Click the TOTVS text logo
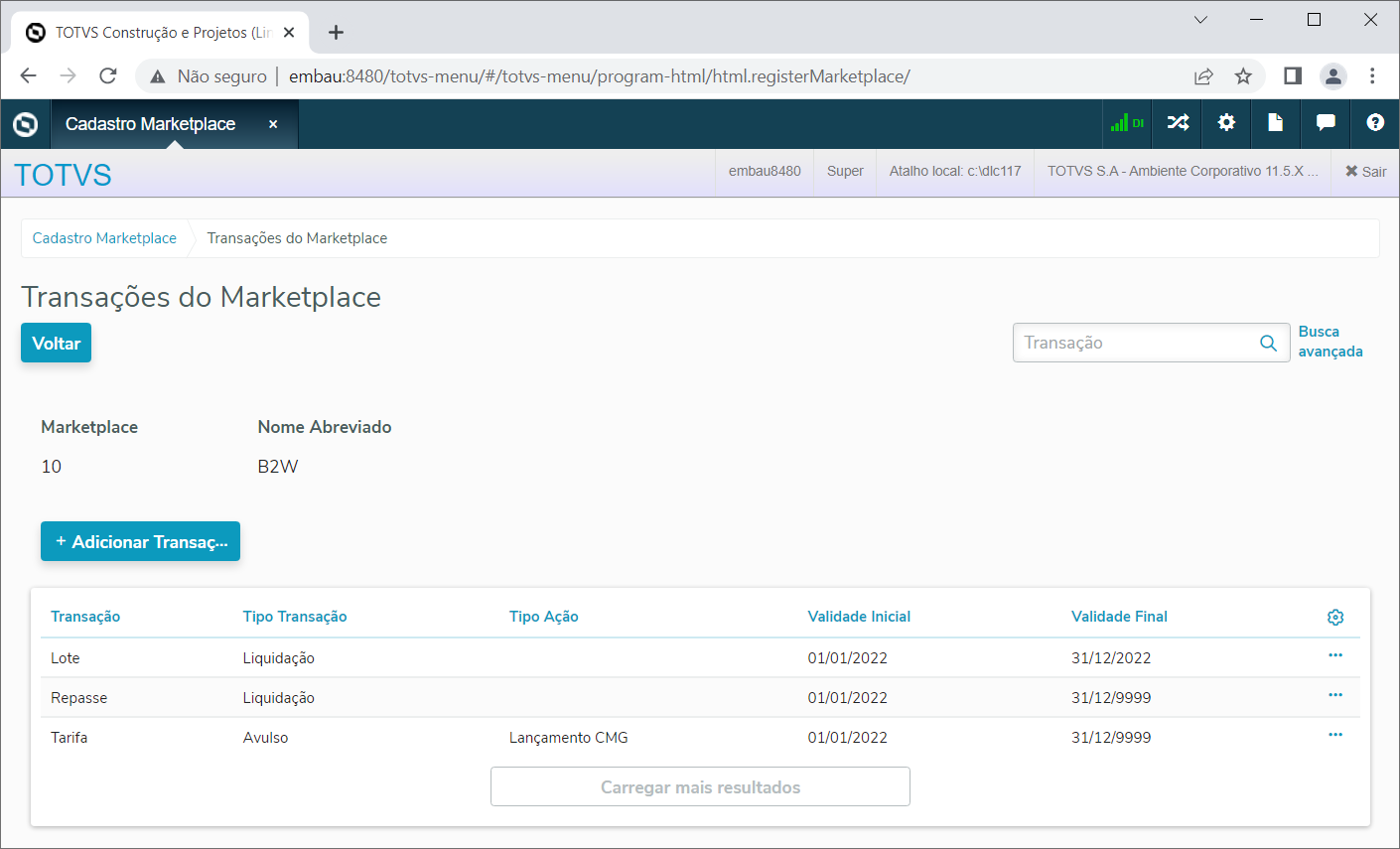1400x849 pixels. [x=63, y=175]
